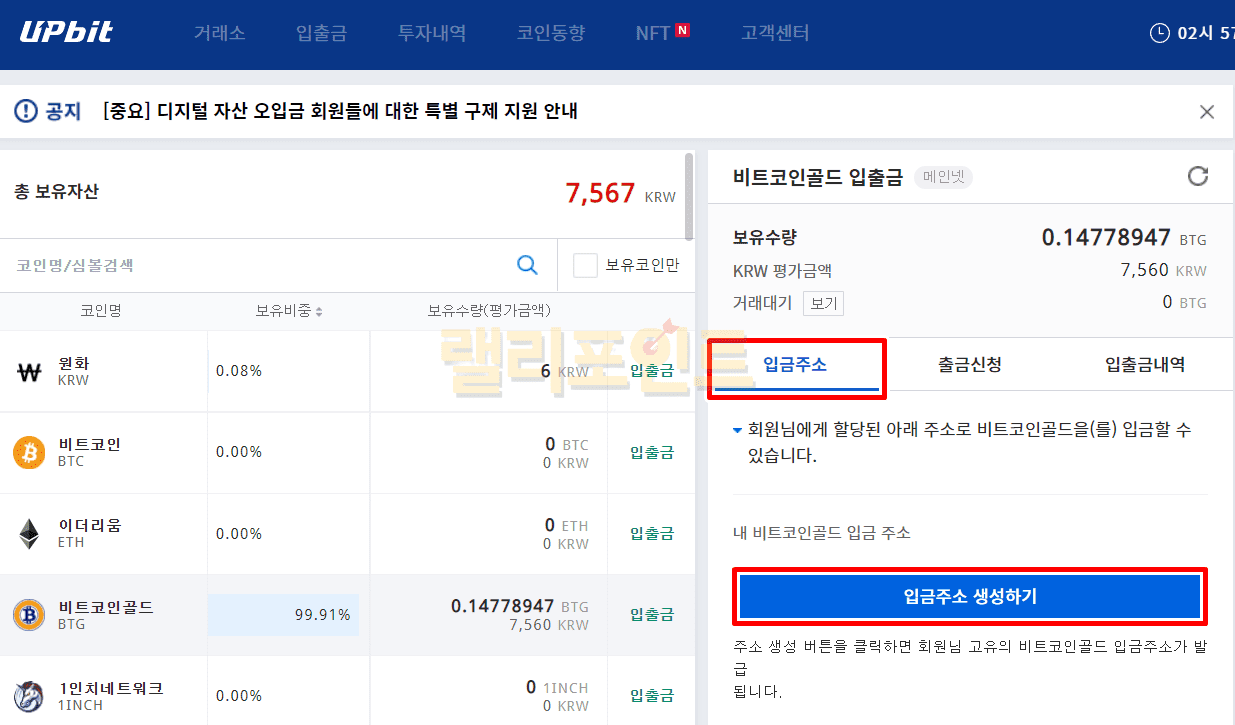Viewport: 1235px width, 725px height.
Task: Click the Bitcoin Gold BTG coin icon
Action: (x=29, y=615)
